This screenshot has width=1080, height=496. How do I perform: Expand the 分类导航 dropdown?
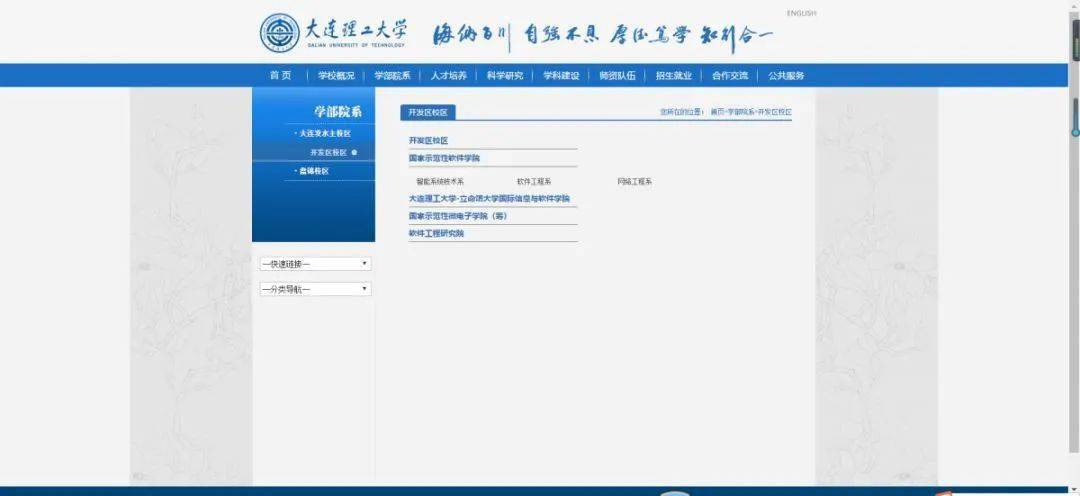(315, 289)
